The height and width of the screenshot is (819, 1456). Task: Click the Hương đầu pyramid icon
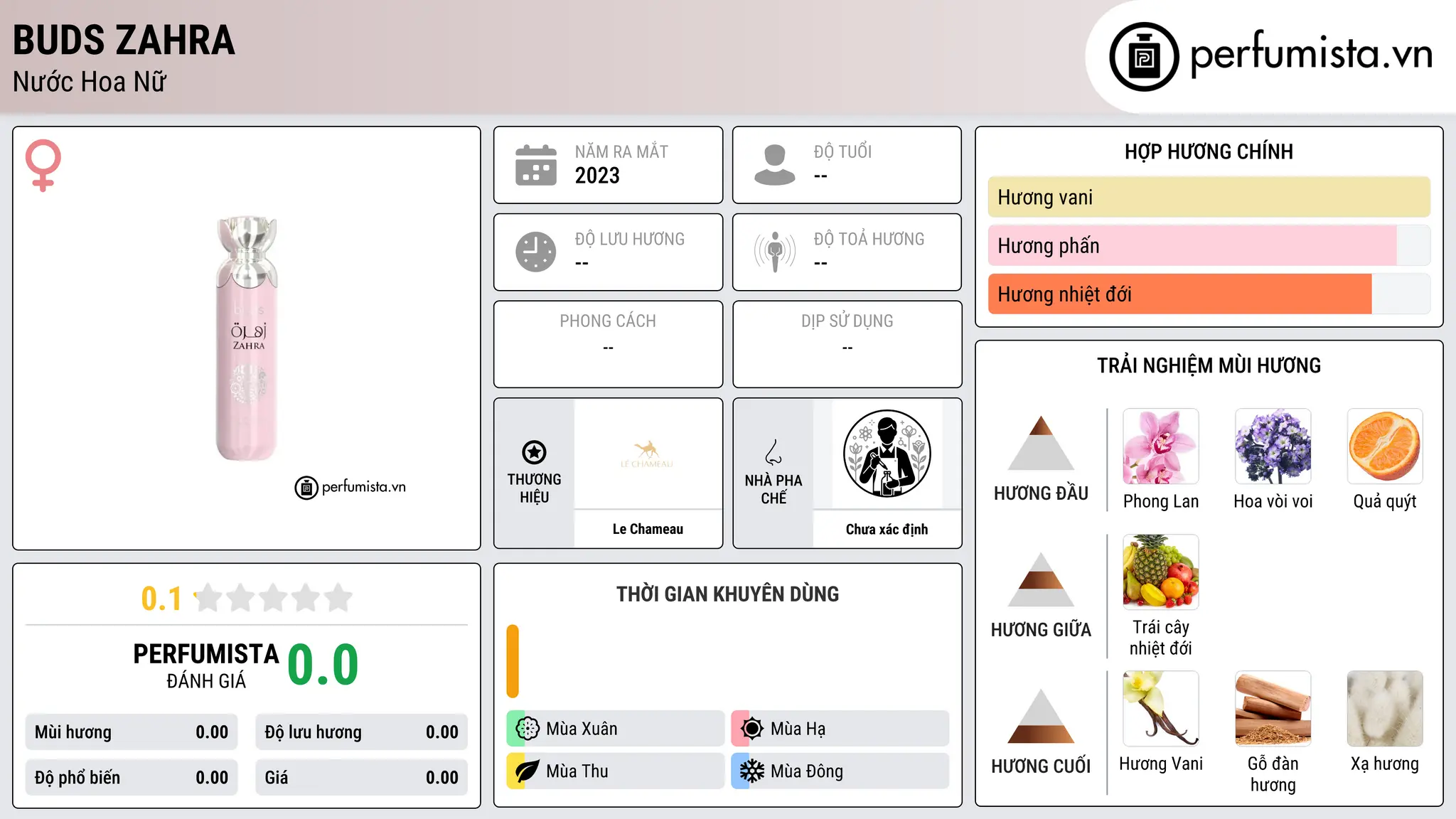tap(1041, 443)
